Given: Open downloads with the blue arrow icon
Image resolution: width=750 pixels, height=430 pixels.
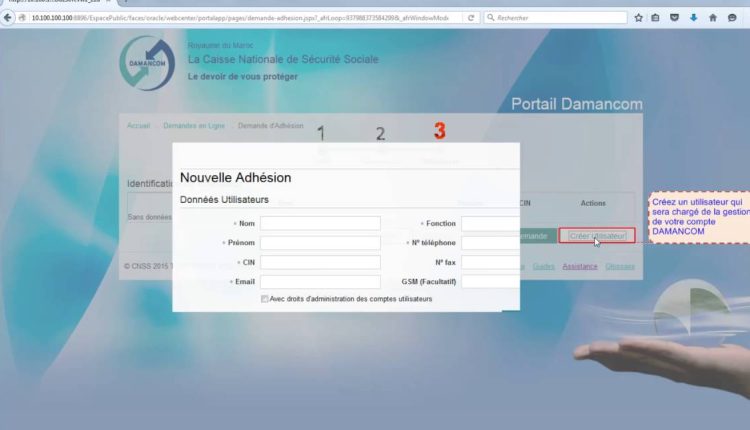Looking at the screenshot, I should pyautogui.click(x=694, y=18).
